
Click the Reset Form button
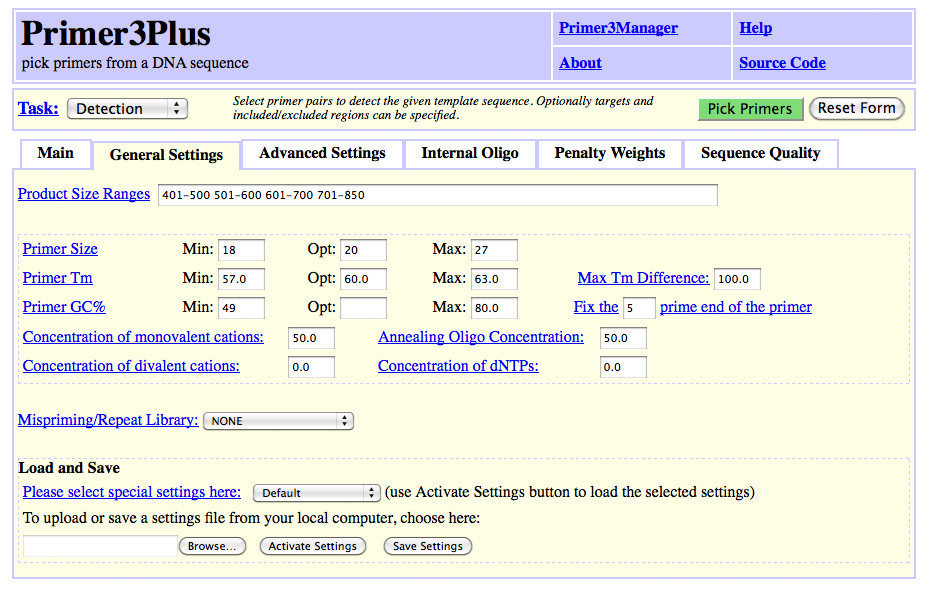point(856,109)
